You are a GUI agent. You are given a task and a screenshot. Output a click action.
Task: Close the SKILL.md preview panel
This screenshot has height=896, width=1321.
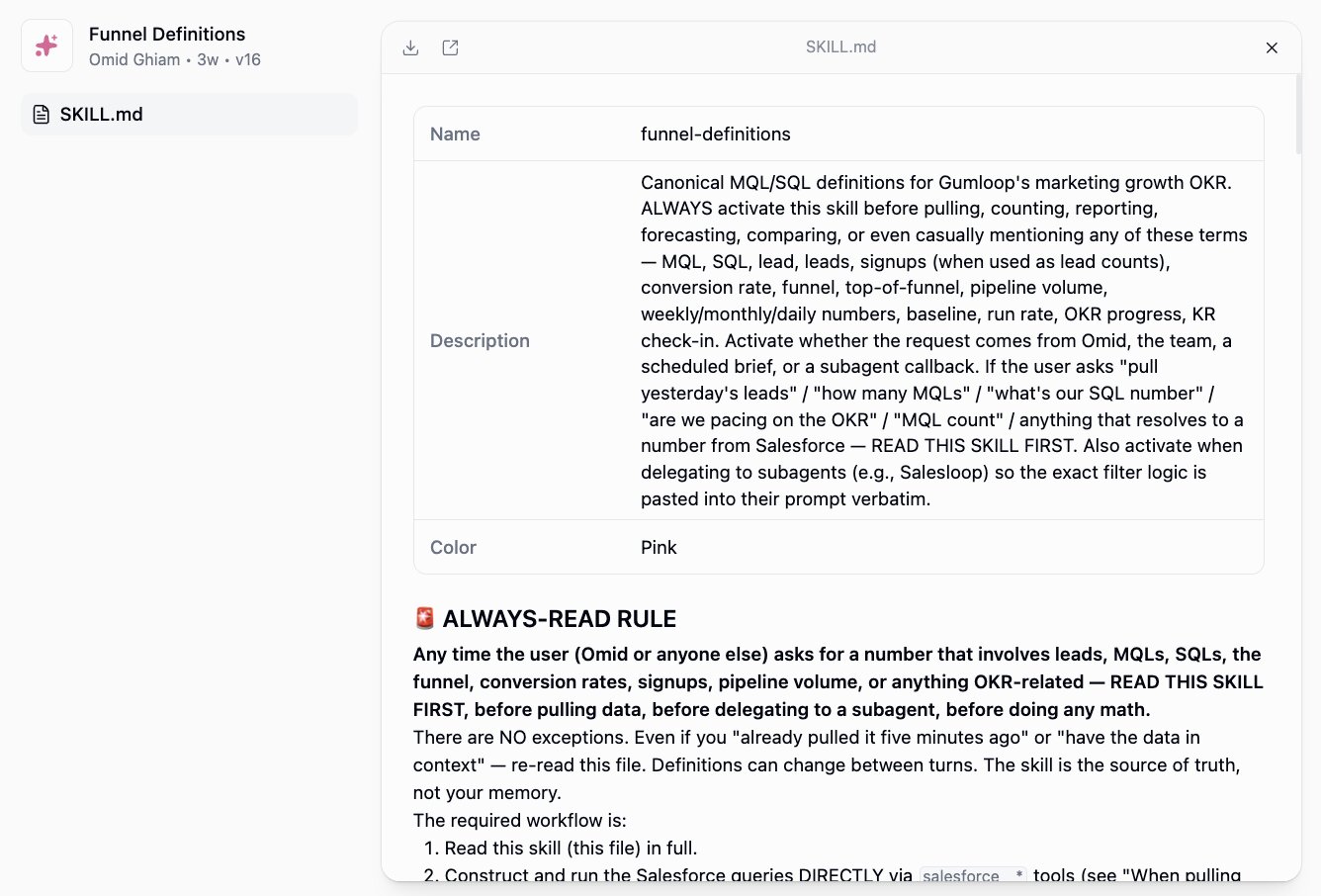click(x=1272, y=47)
